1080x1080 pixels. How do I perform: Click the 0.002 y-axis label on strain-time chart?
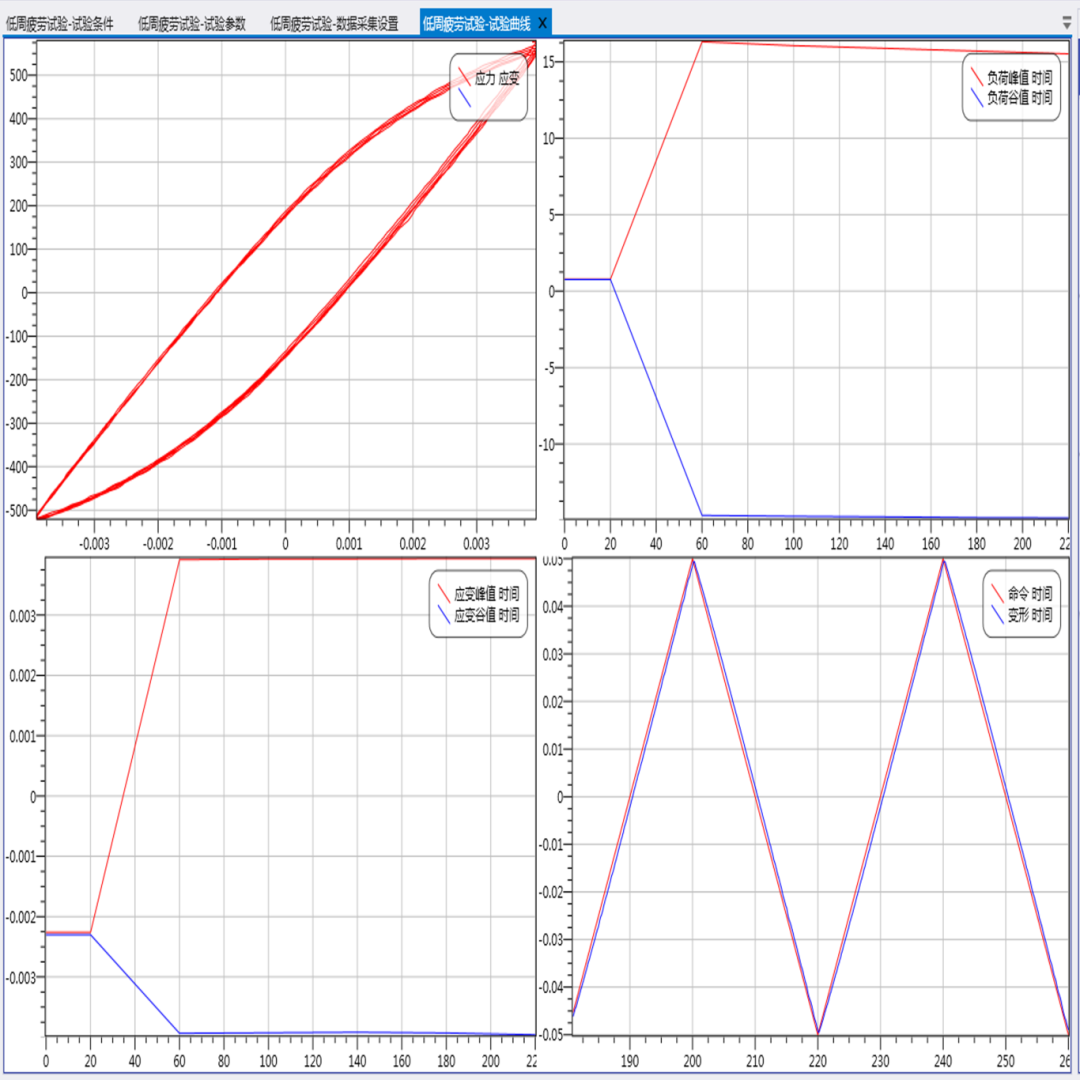point(22,676)
